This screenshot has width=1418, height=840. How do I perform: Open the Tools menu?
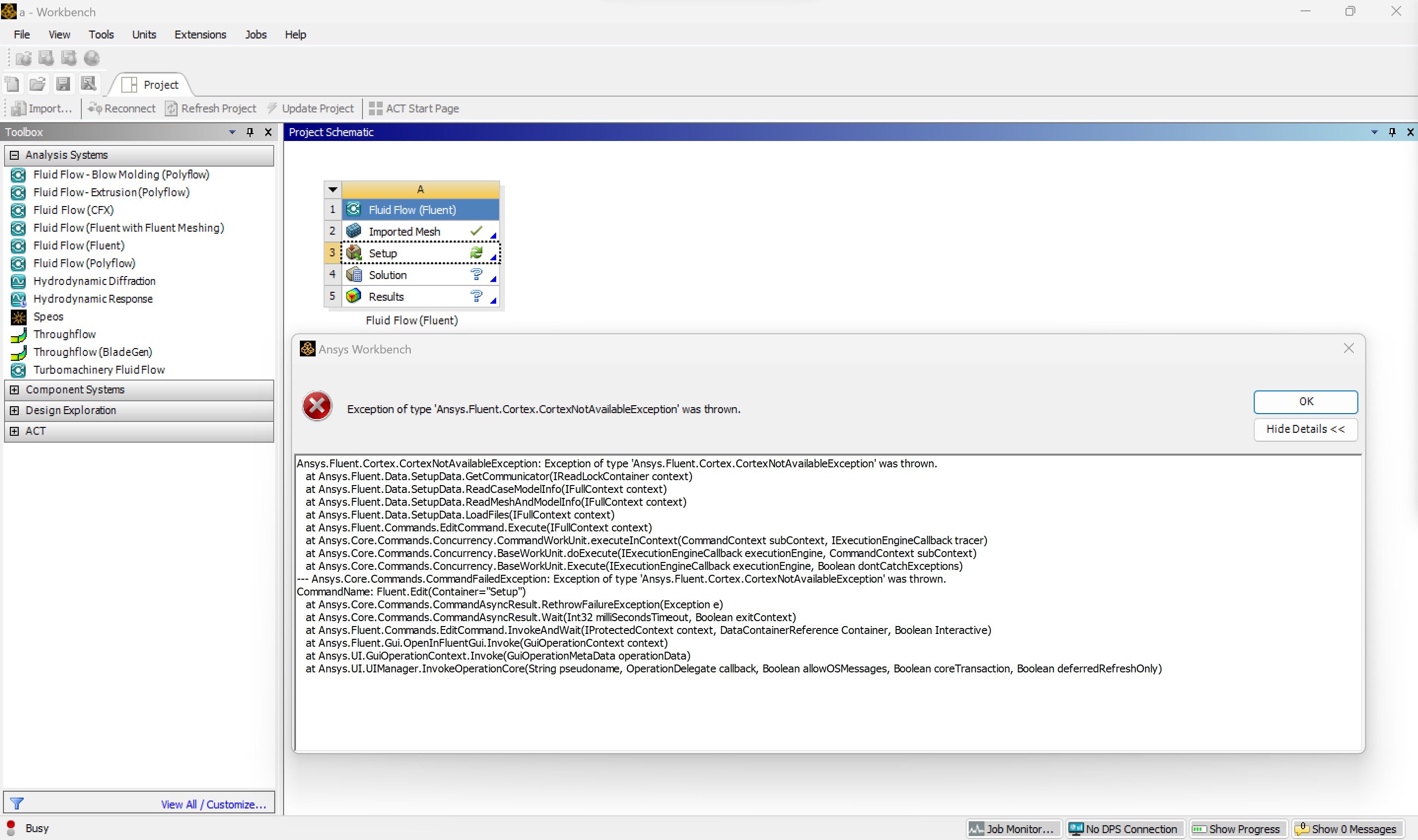(x=102, y=35)
